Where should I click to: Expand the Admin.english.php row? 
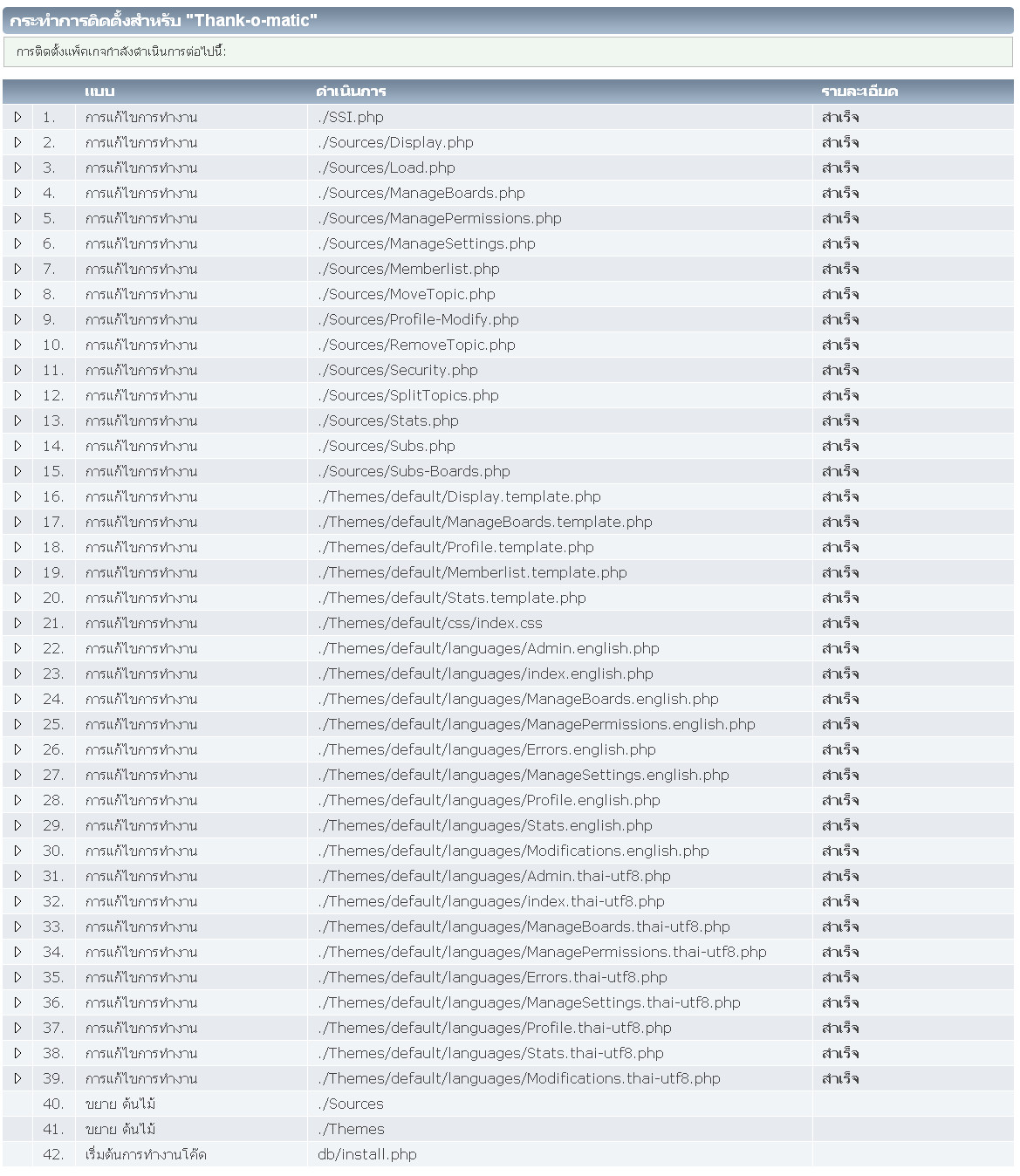pyautogui.click(x=17, y=648)
